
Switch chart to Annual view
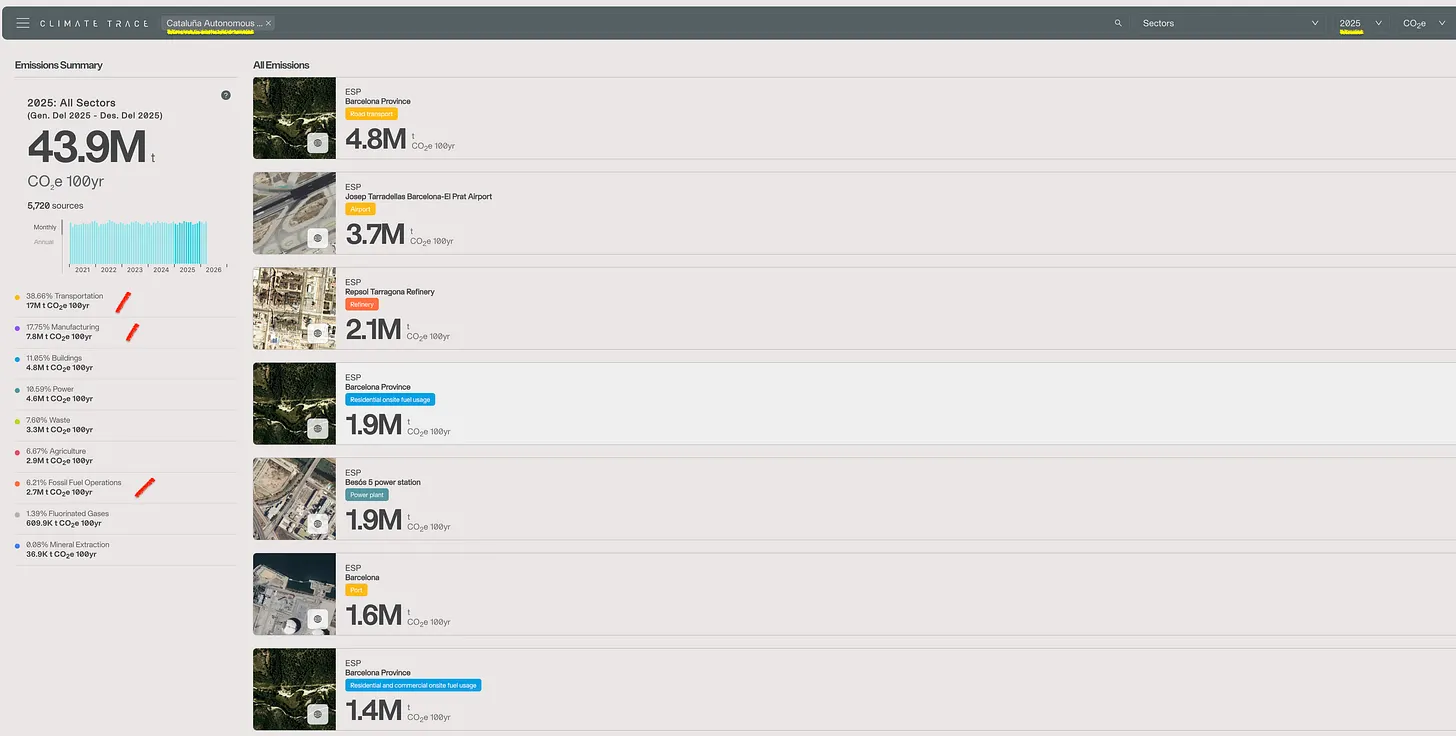(44, 242)
